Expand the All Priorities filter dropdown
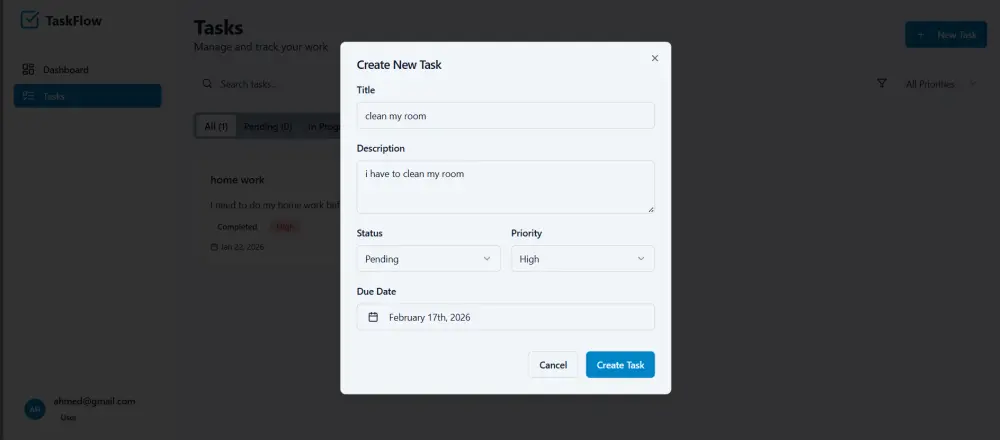Image resolution: width=1000 pixels, height=440 pixels. (x=940, y=84)
